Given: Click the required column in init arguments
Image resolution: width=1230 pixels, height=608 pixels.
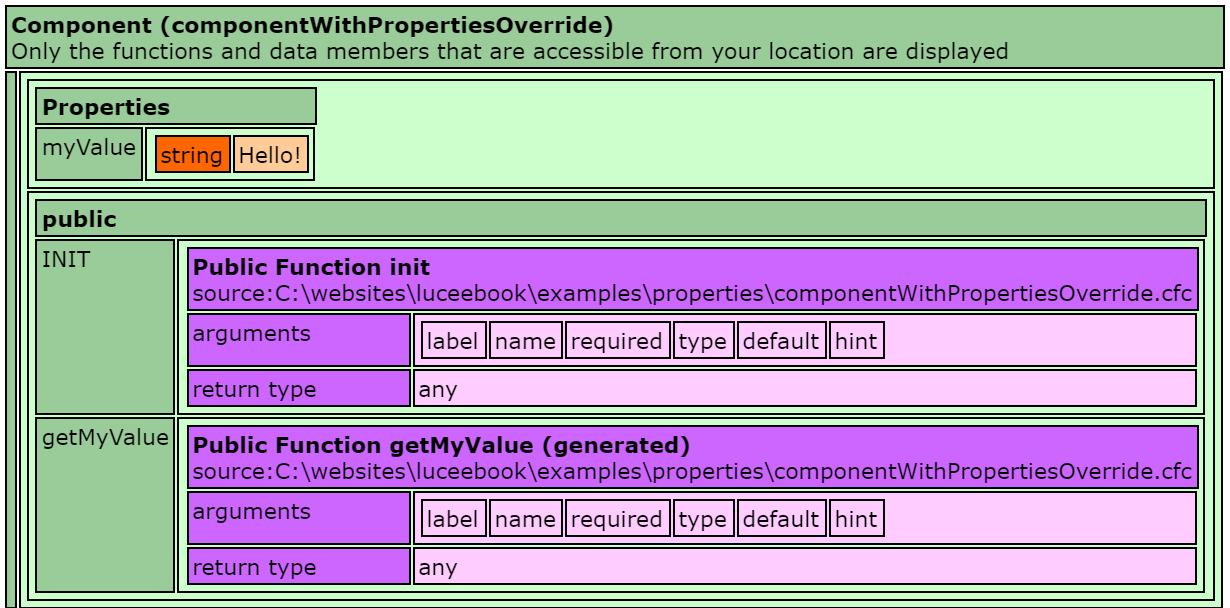Looking at the screenshot, I should click(x=617, y=341).
